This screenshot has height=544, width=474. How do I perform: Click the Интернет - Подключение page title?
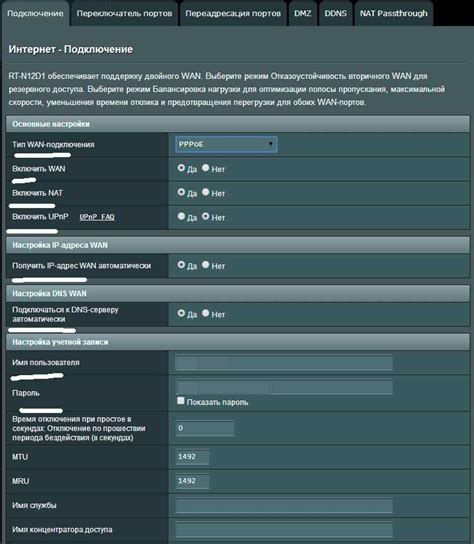pyautogui.click(x=70, y=49)
